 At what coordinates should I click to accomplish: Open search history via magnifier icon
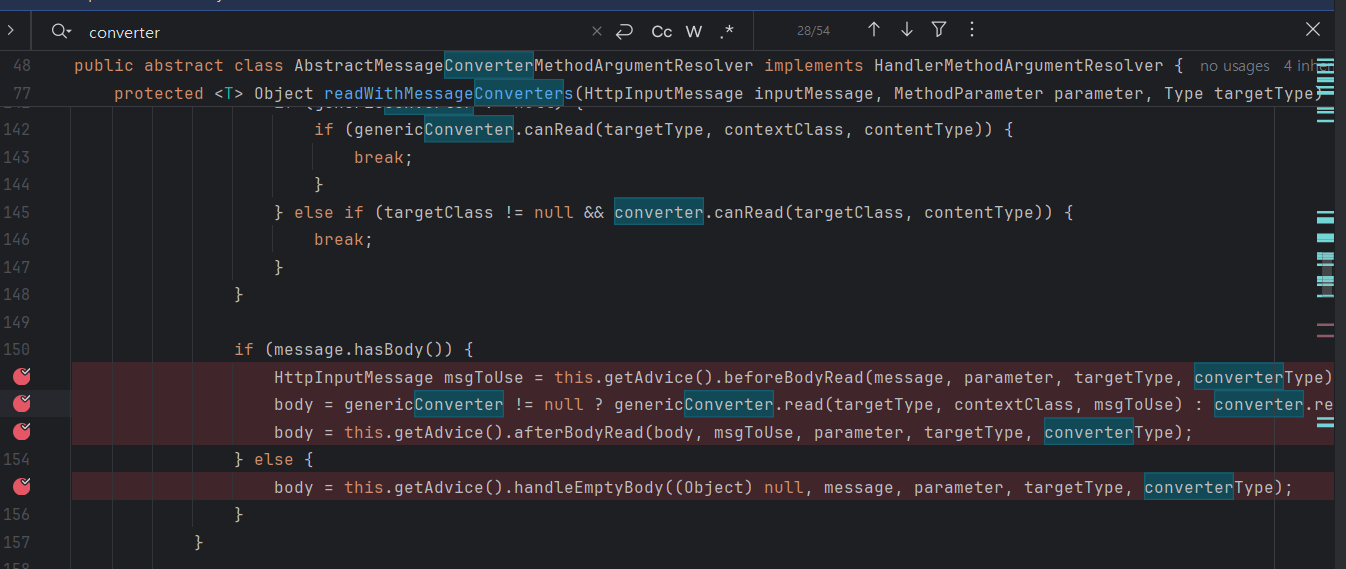click(60, 31)
